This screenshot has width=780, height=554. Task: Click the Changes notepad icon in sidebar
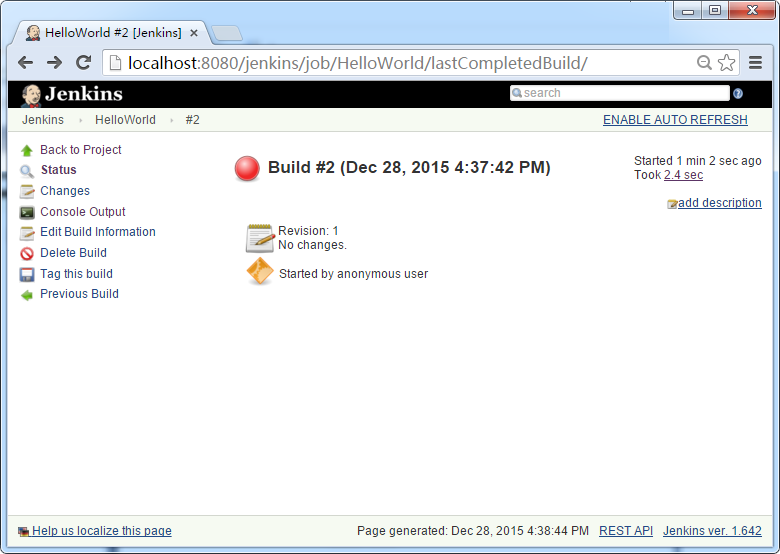pyautogui.click(x=27, y=191)
